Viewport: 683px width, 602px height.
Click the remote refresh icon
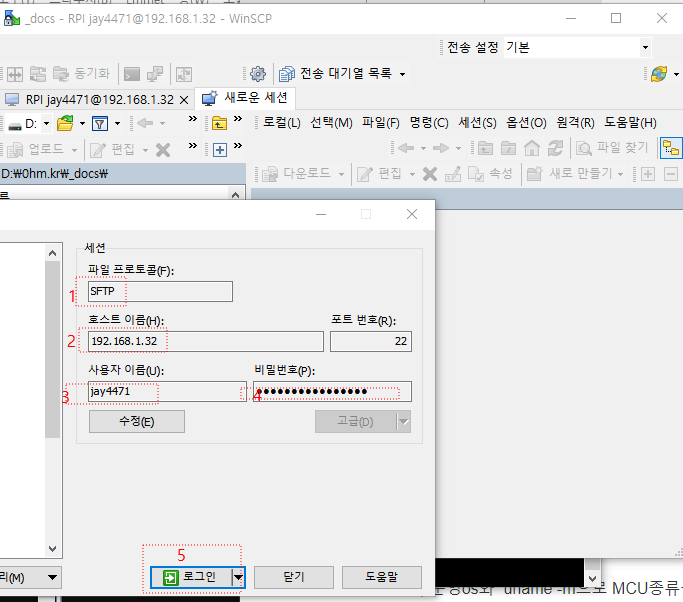pyautogui.click(x=555, y=149)
